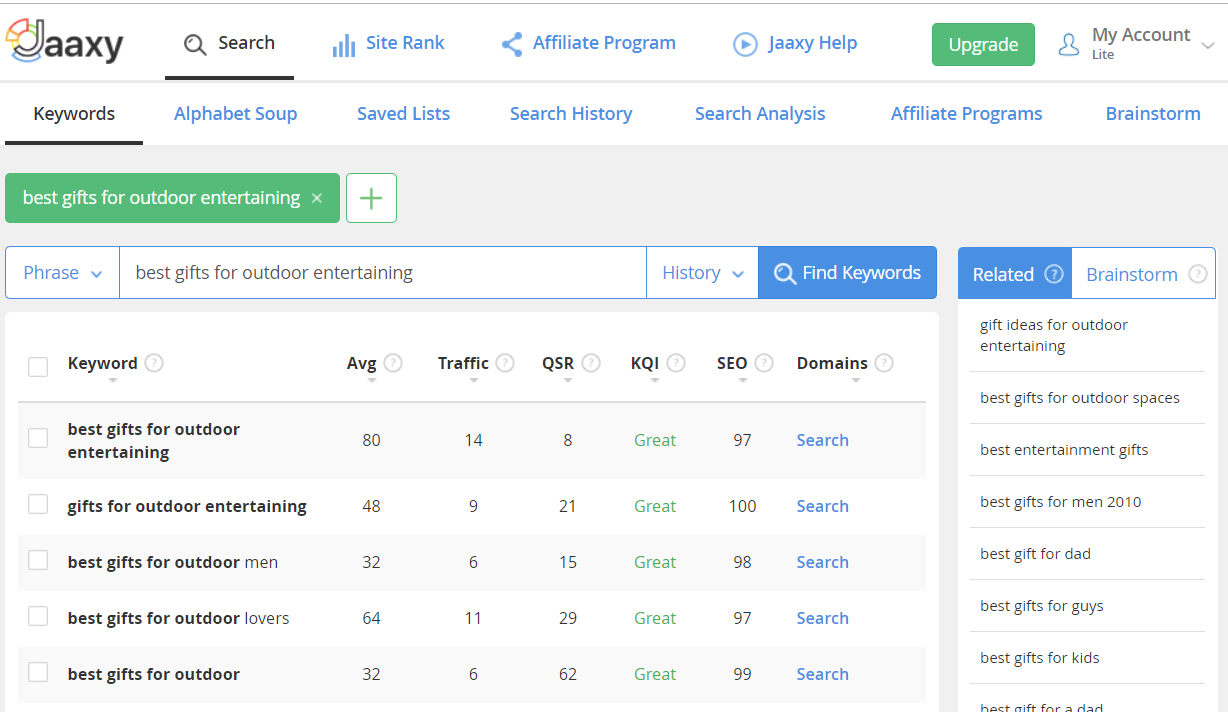The width and height of the screenshot is (1228, 712).
Task: Click the magnifier icon beside Search in the top navigation
Action: pyautogui.click(x=195, y=45)
